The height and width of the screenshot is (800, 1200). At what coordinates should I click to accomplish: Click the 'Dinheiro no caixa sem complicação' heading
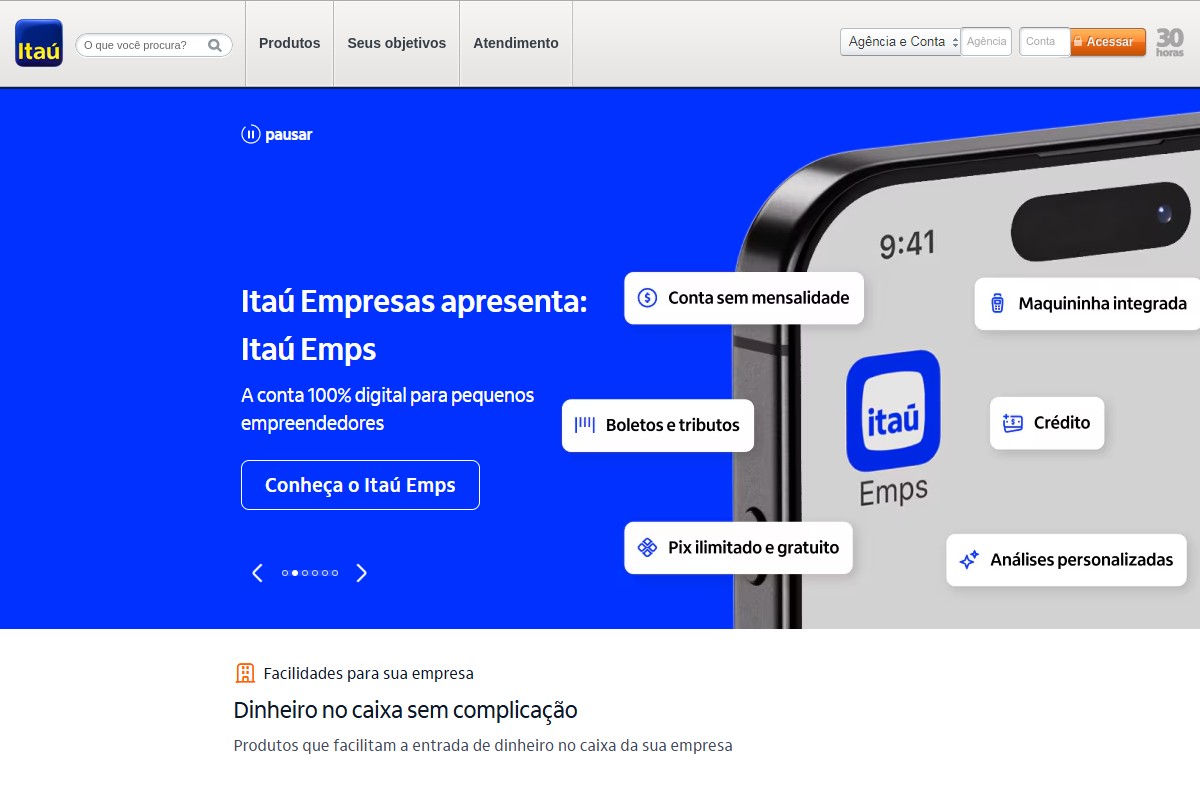pyautogui.click(x=405, y=710)
